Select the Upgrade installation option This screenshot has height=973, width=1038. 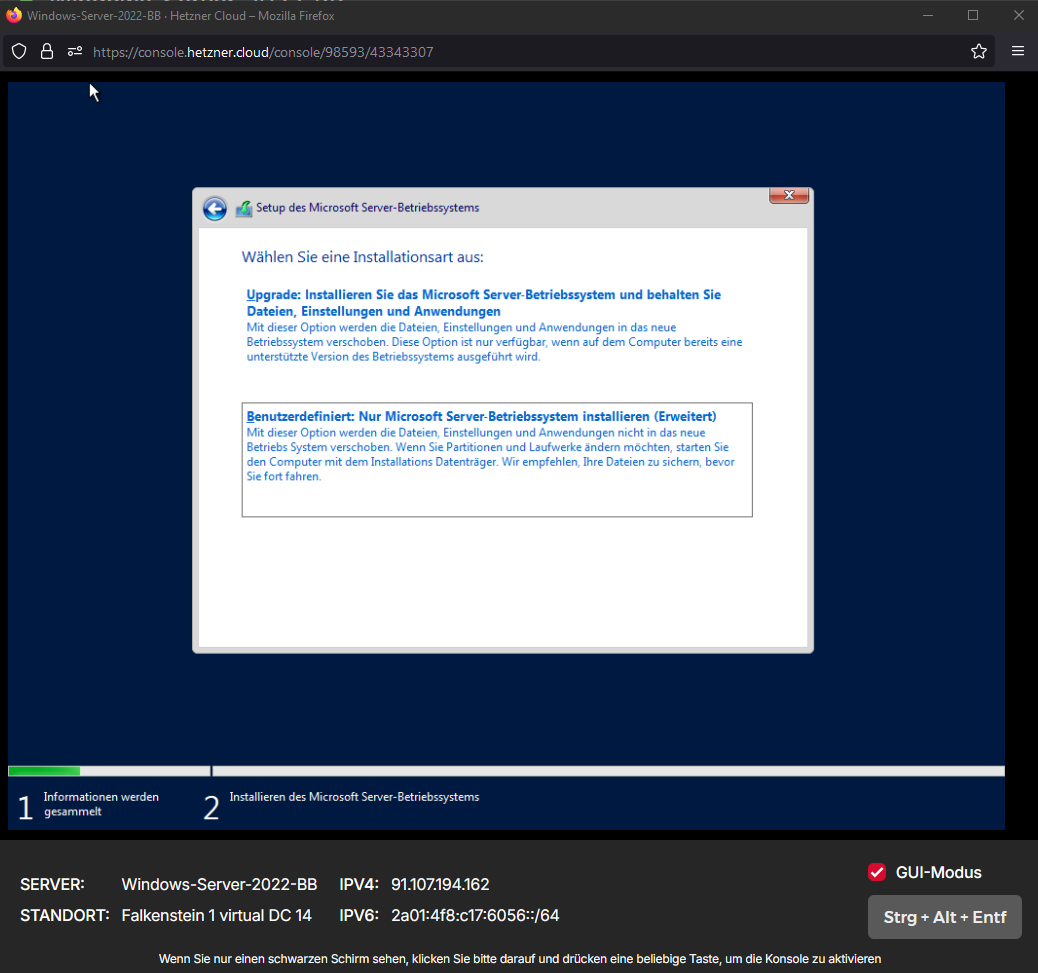(483, 303)
